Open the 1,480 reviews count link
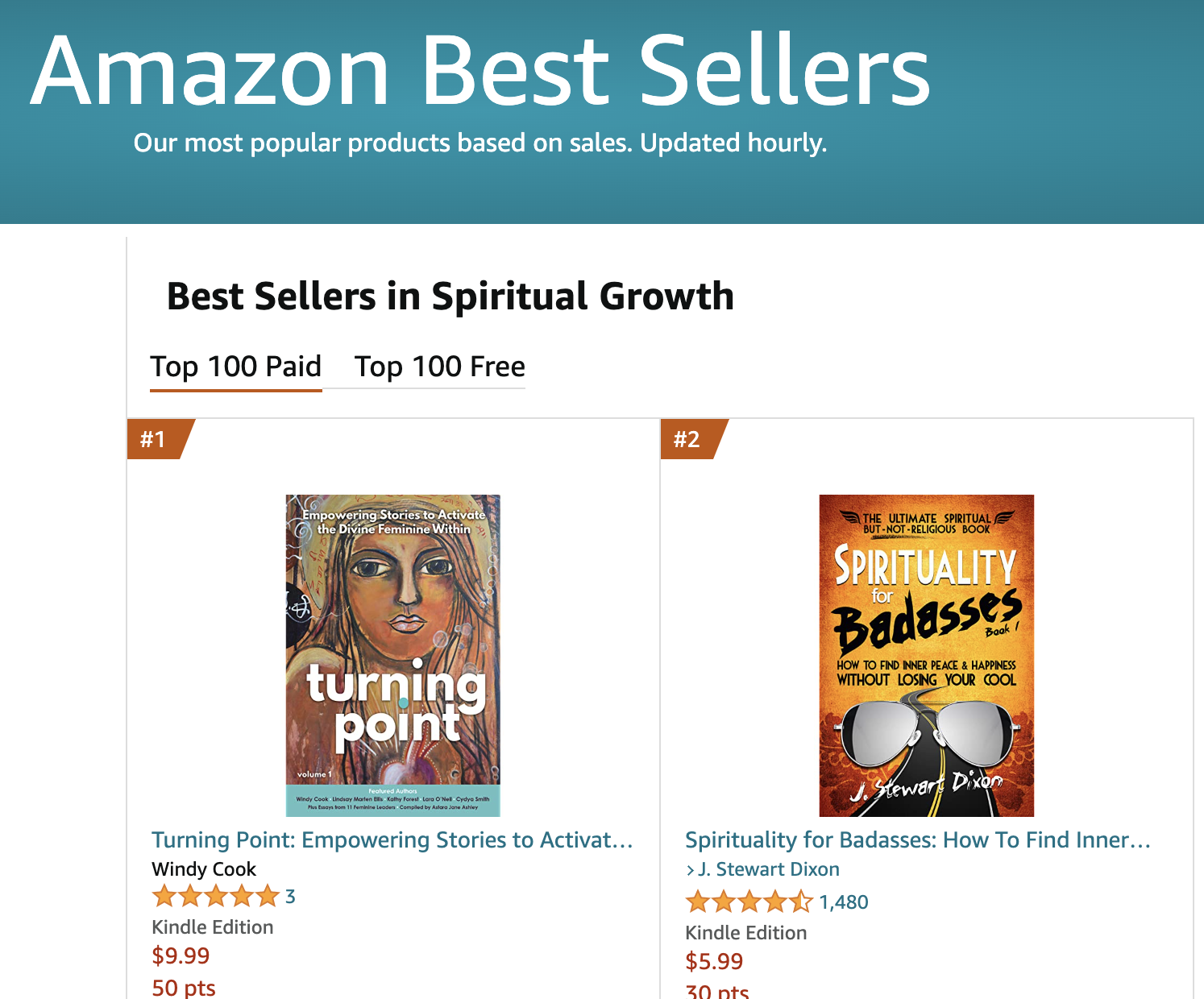 pos(844,902)
